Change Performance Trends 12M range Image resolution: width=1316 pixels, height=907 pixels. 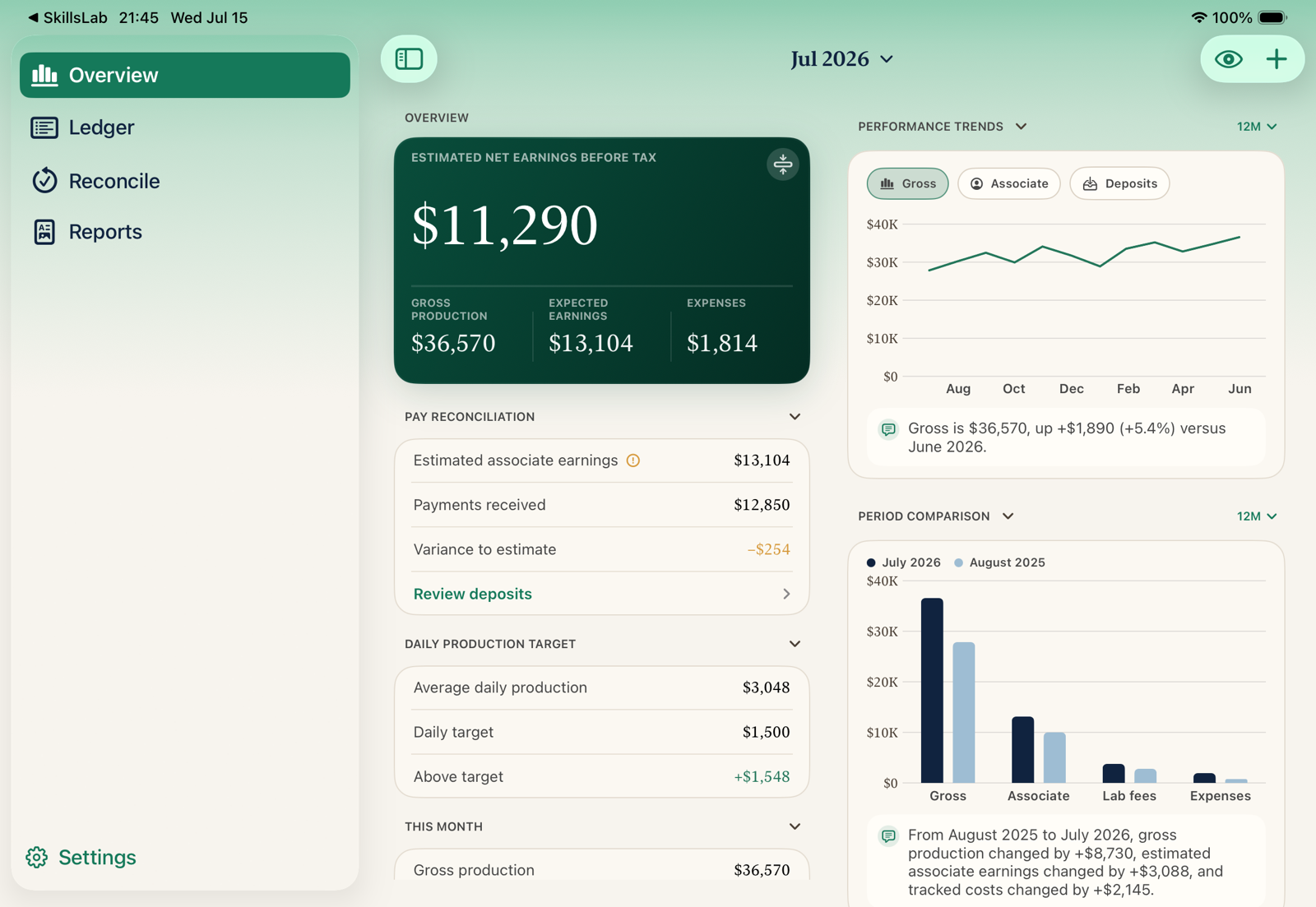click(1257, 127)
